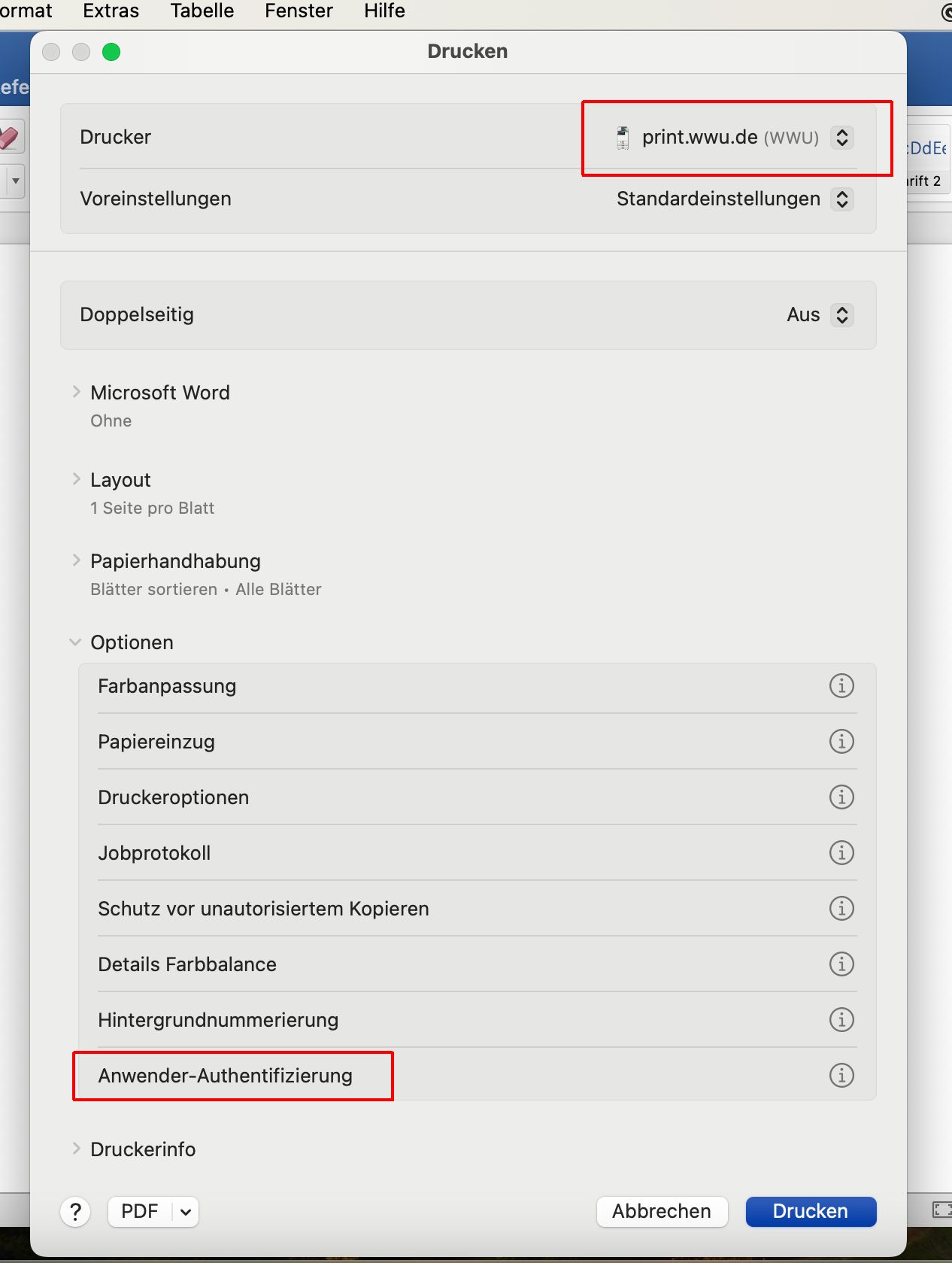The width and height of the screenshot is (952, 1263).
Task: Open info for Papiereinzug option
Action: tap(841, 742)
